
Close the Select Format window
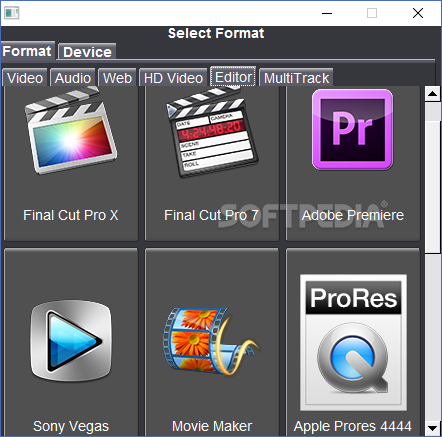click(418, 13)
